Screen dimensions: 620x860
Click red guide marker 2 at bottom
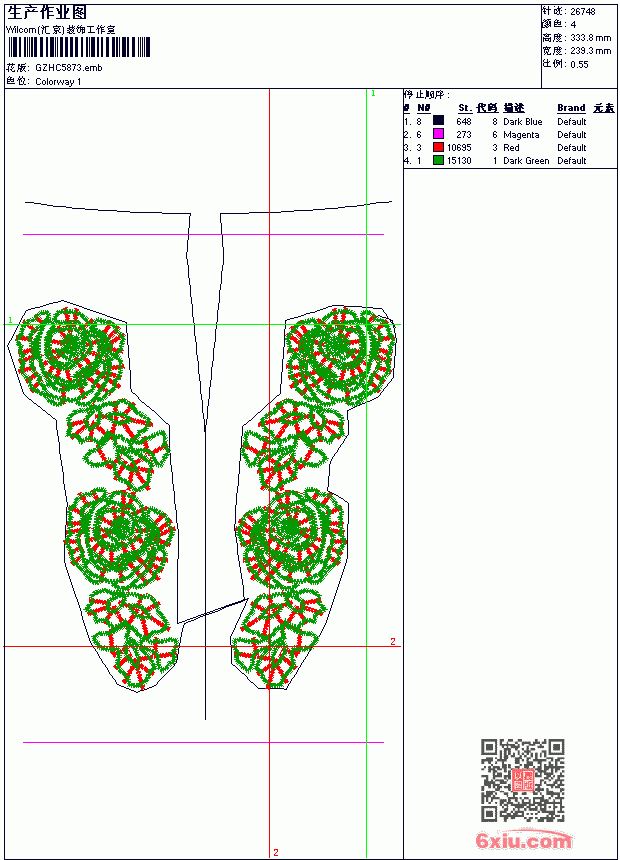click(x=276, y=852)
